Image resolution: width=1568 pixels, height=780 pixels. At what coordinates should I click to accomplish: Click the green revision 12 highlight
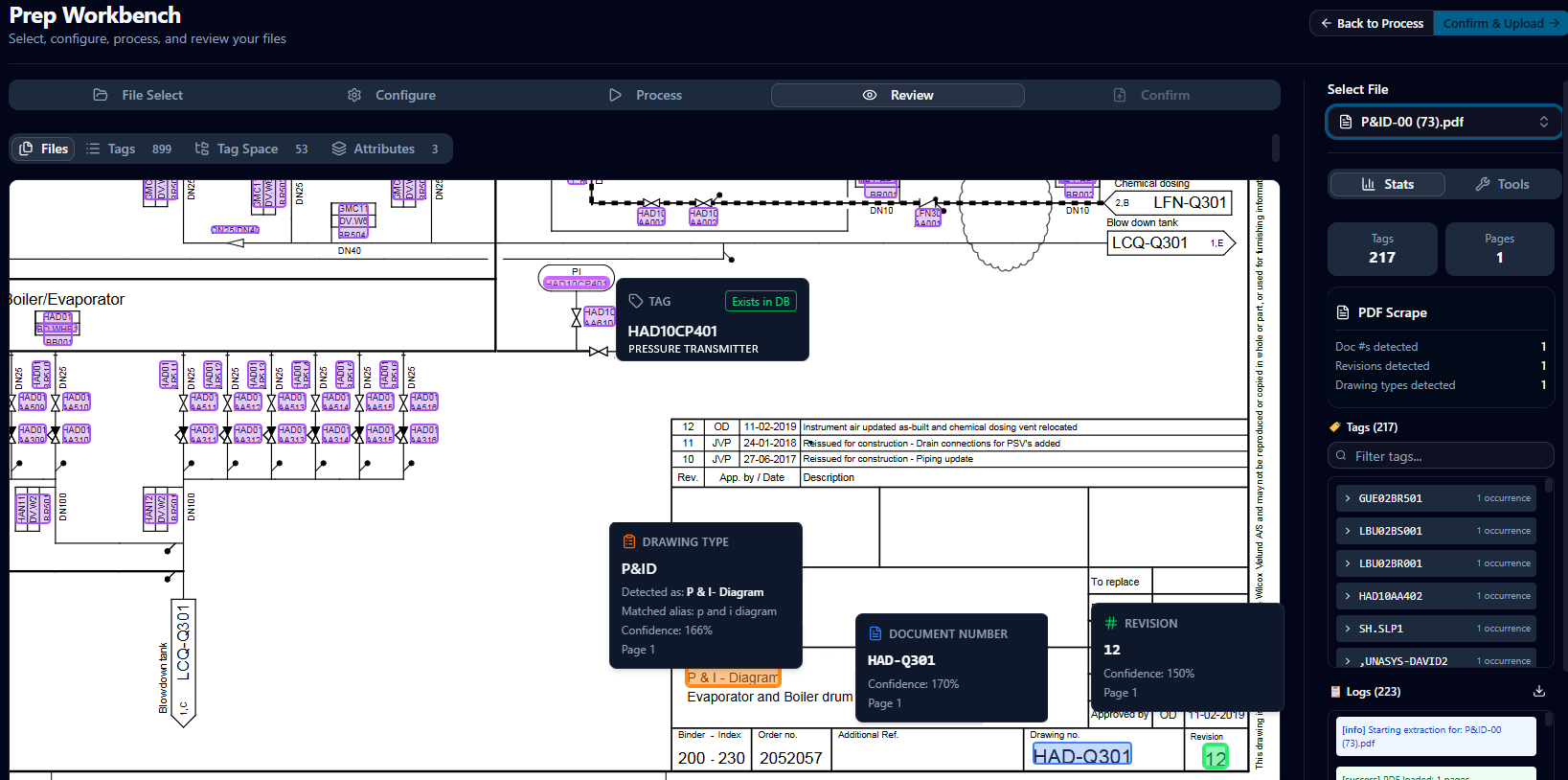[x=1216, y=757]
